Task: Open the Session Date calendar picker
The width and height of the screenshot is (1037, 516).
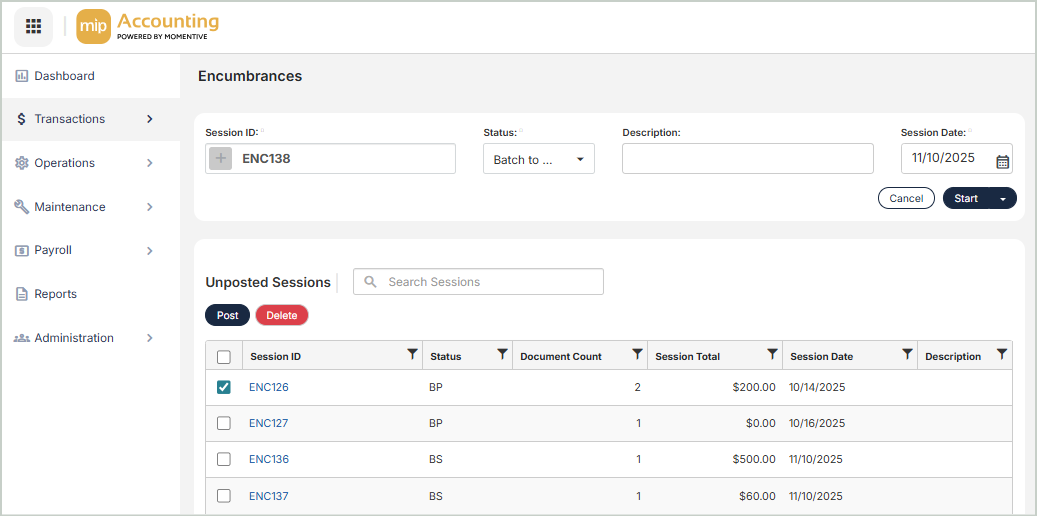Action: click(x=1002, y=160)
